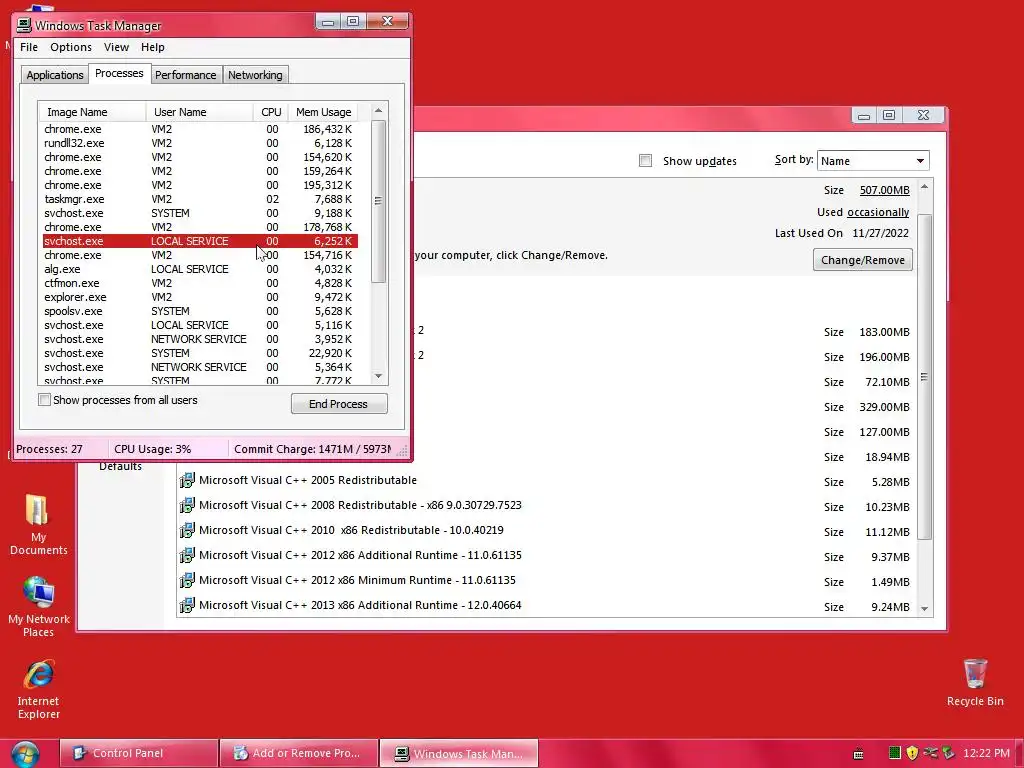Click the programs list scrollbar thumb

[924, 377]
